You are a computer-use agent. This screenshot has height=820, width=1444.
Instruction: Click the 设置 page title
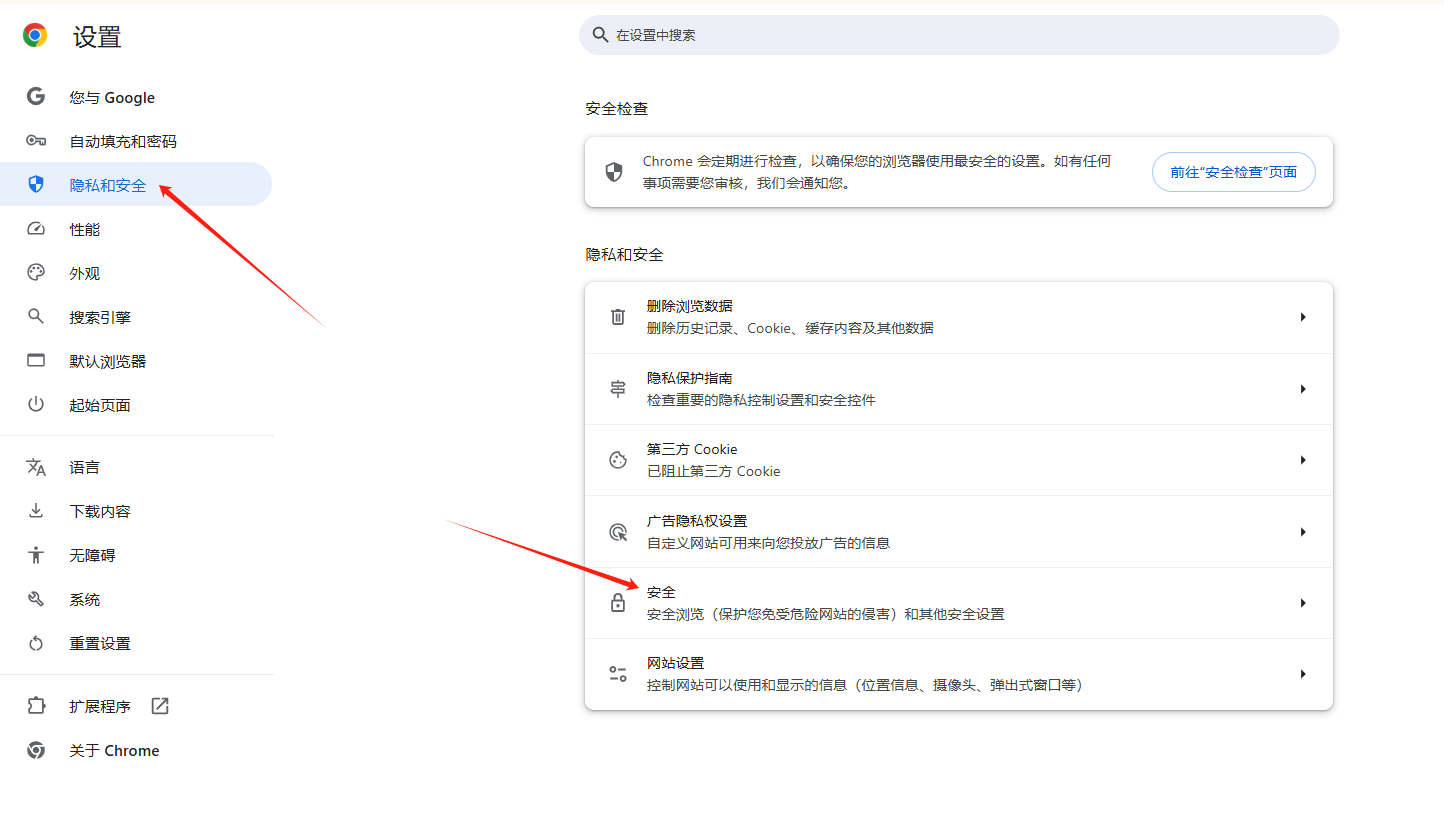pyautogui.click(x=97, y=37)
